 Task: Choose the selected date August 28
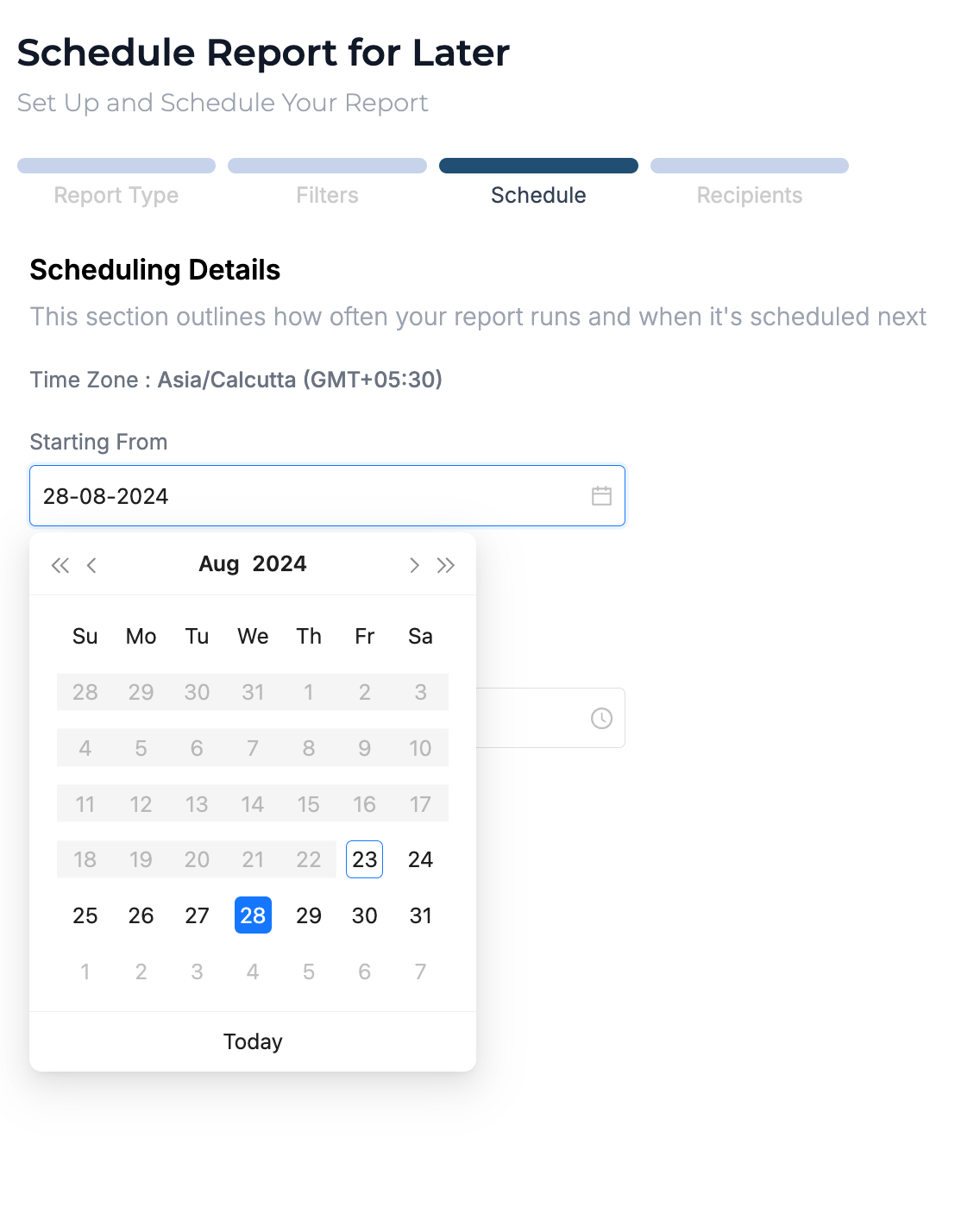click(x=253, y=915)
